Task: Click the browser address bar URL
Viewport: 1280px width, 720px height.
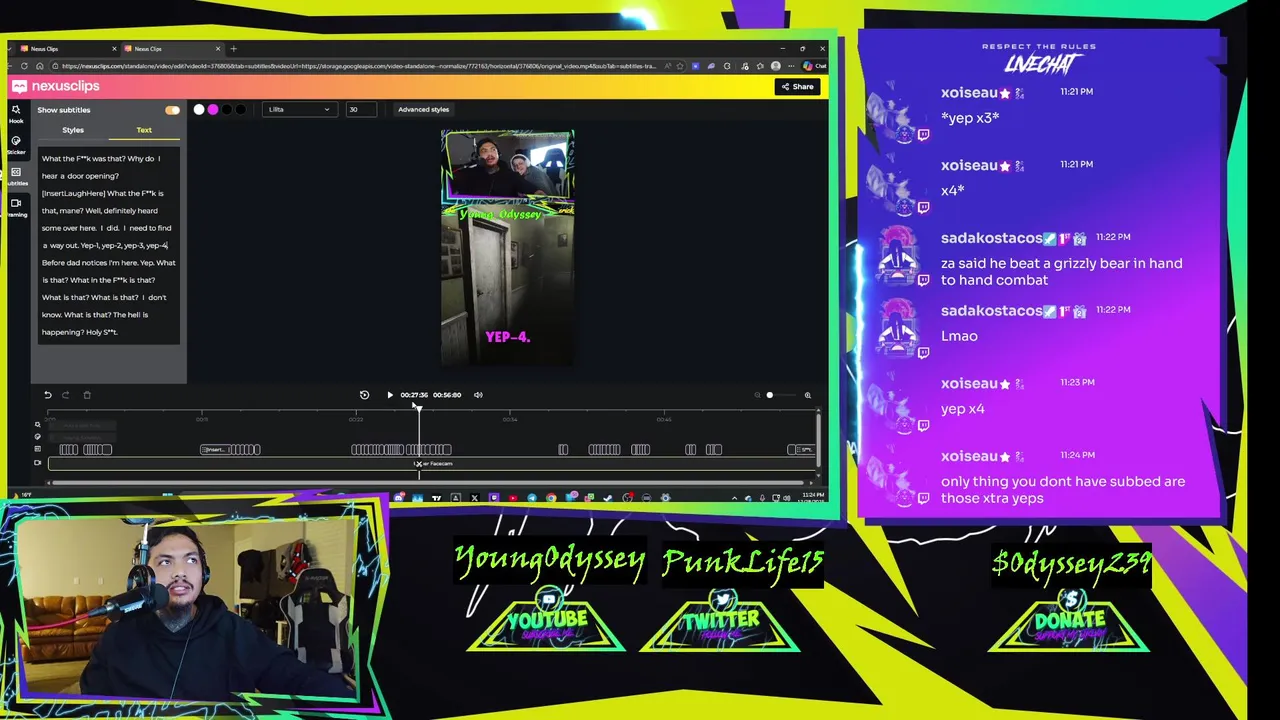Action: click(x=358, y=66)
